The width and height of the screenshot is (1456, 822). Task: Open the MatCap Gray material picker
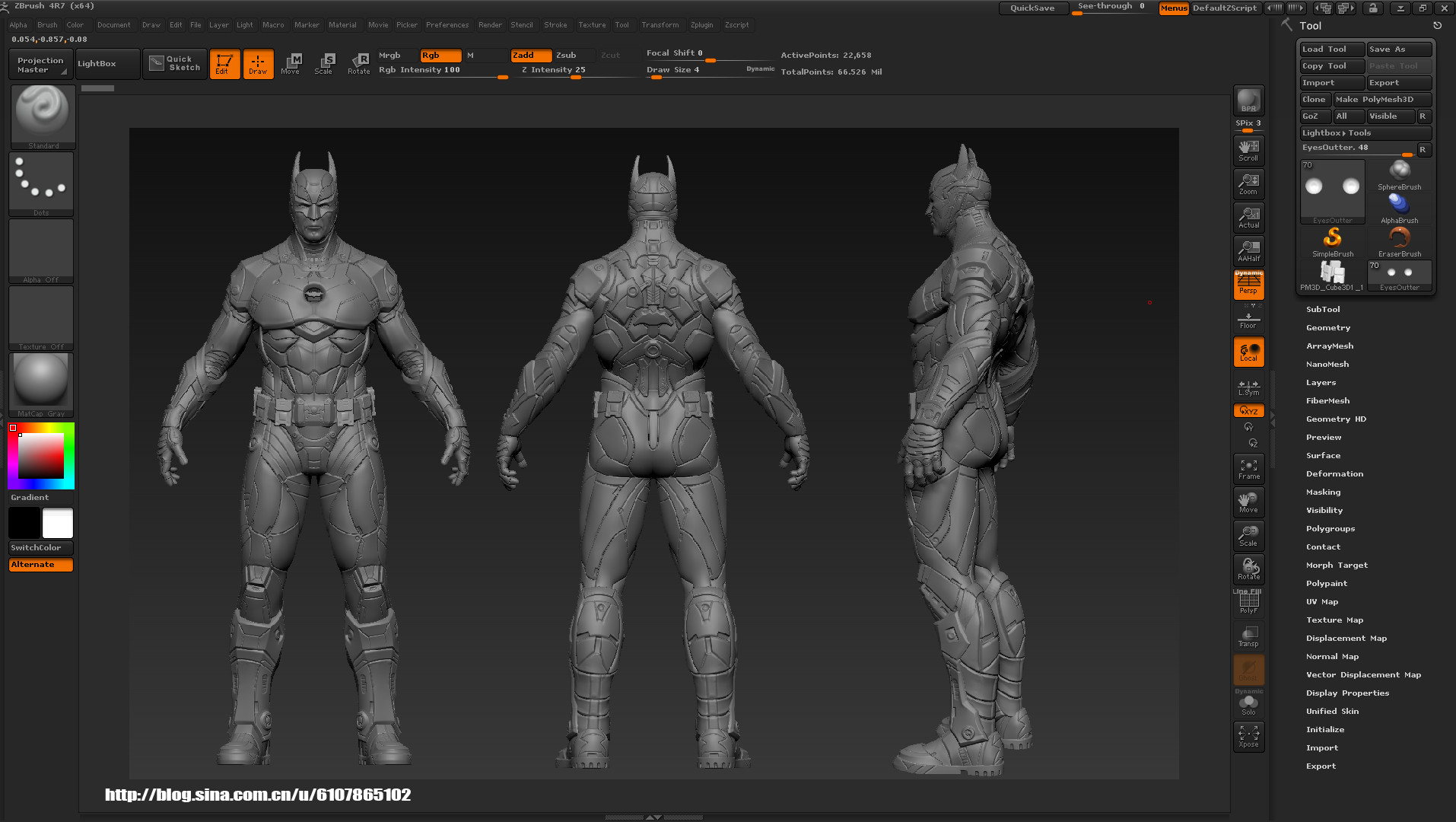[41, 385]
